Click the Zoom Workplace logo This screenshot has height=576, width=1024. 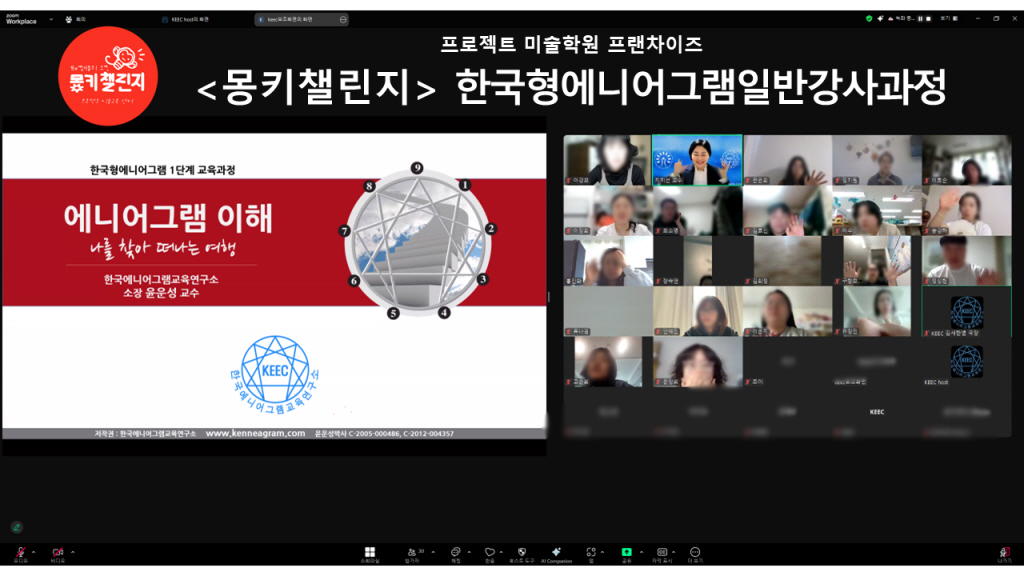click(x=21, y=20)
